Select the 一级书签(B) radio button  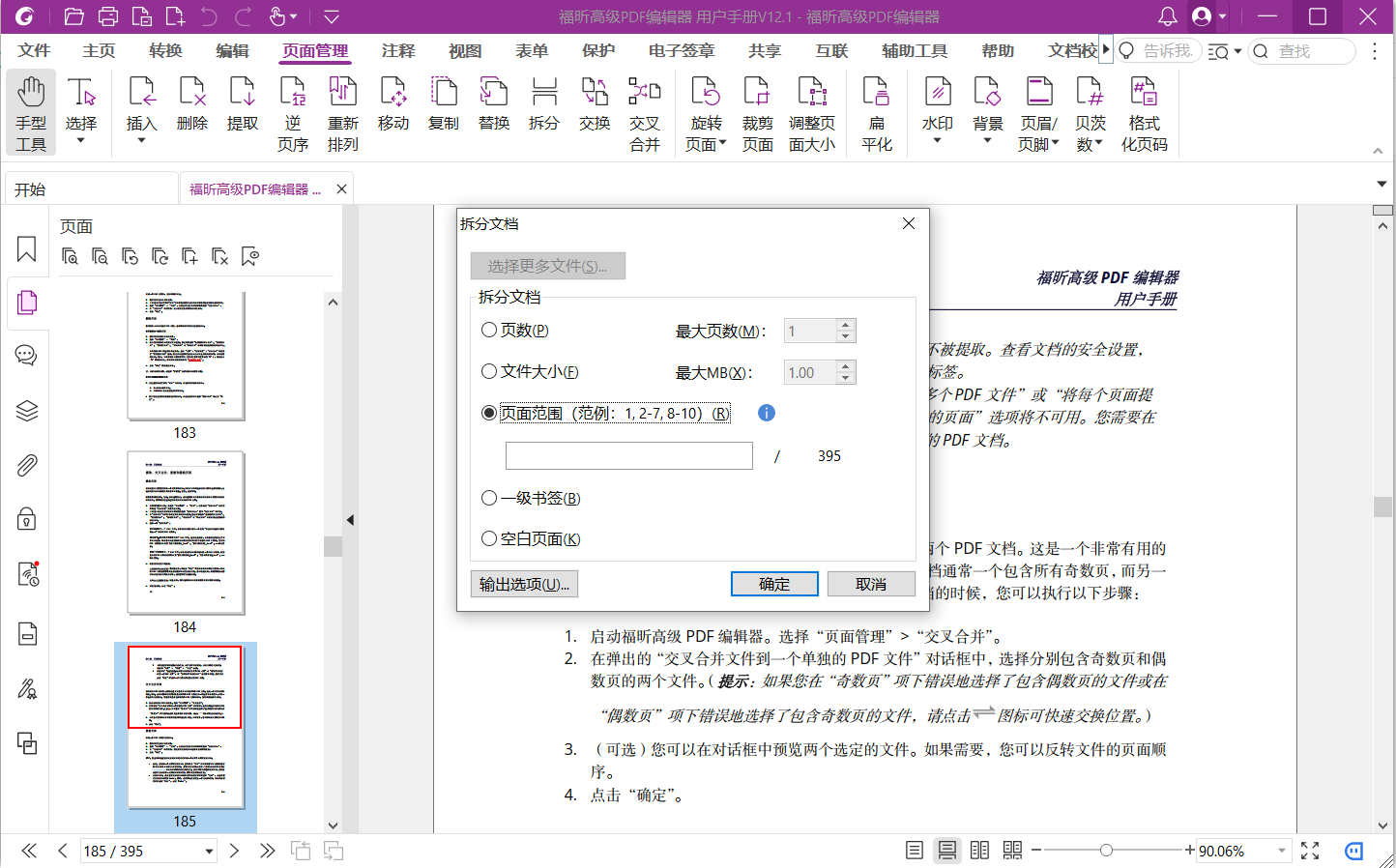489,498
